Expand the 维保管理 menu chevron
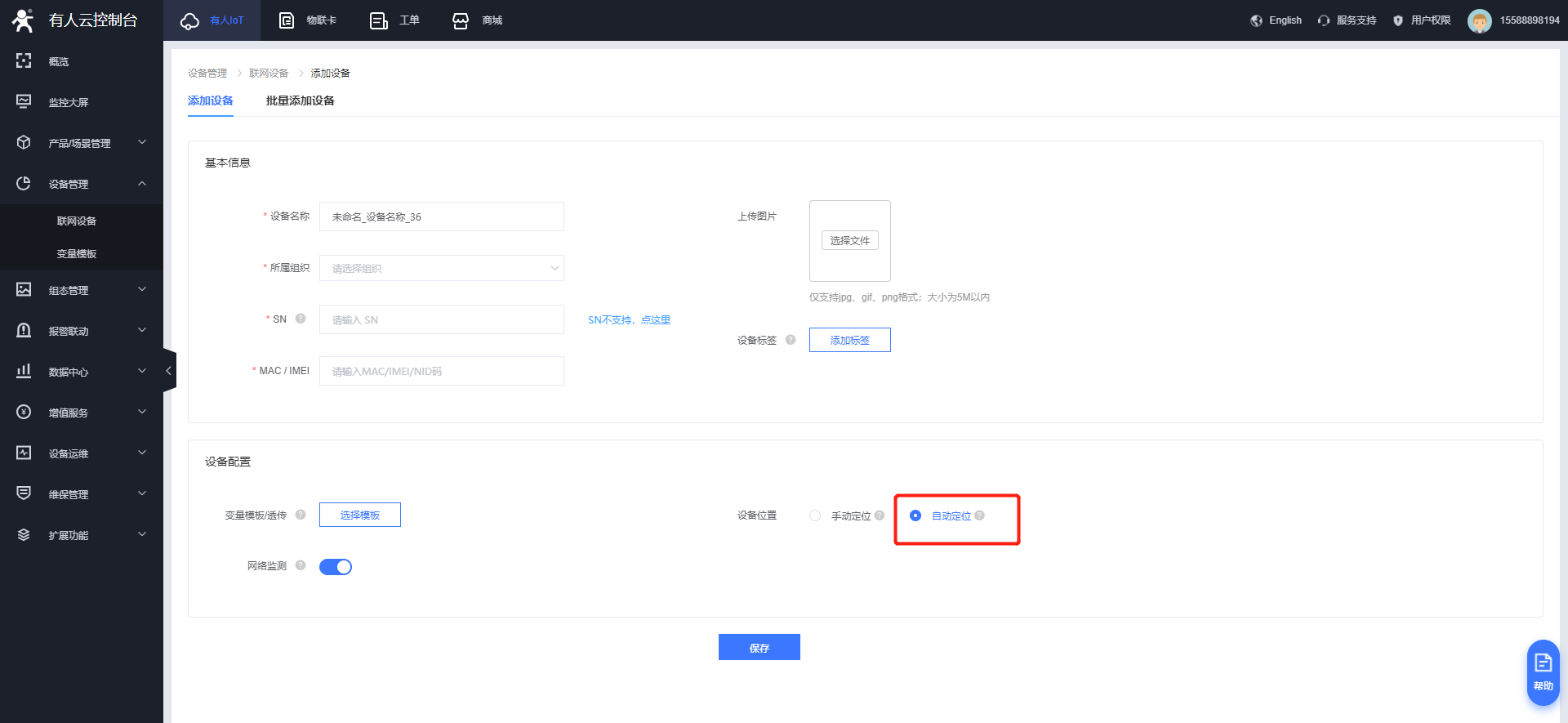1568x723 pixels. [x=142, y=493]
